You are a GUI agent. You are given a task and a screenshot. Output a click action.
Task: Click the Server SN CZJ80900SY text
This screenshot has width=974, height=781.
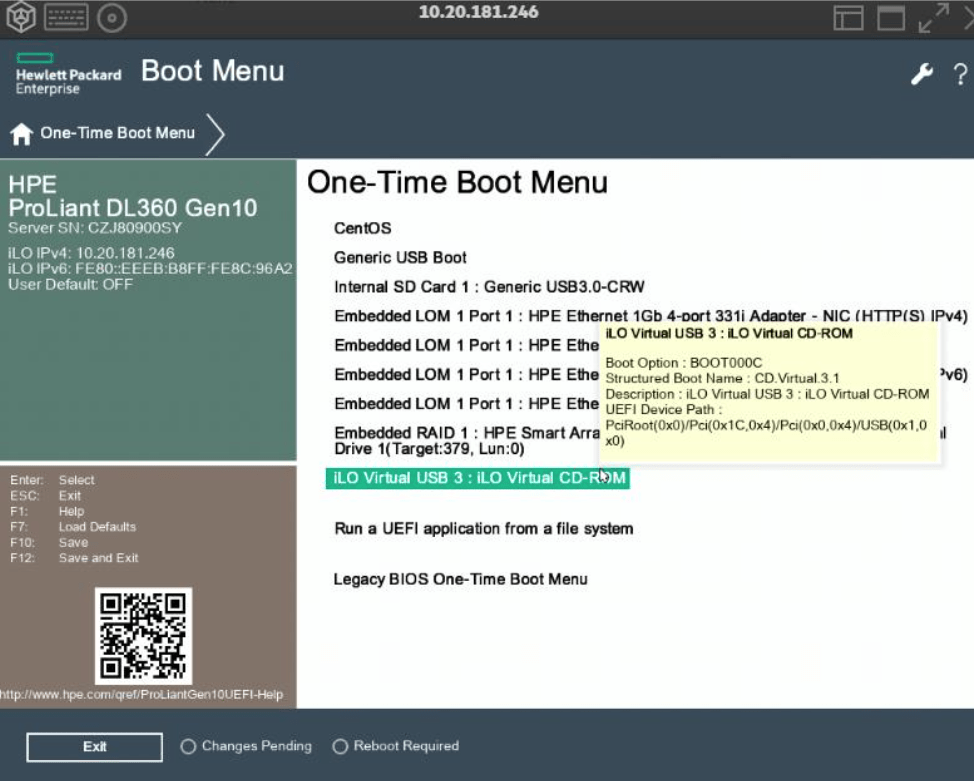click(95, 227)
